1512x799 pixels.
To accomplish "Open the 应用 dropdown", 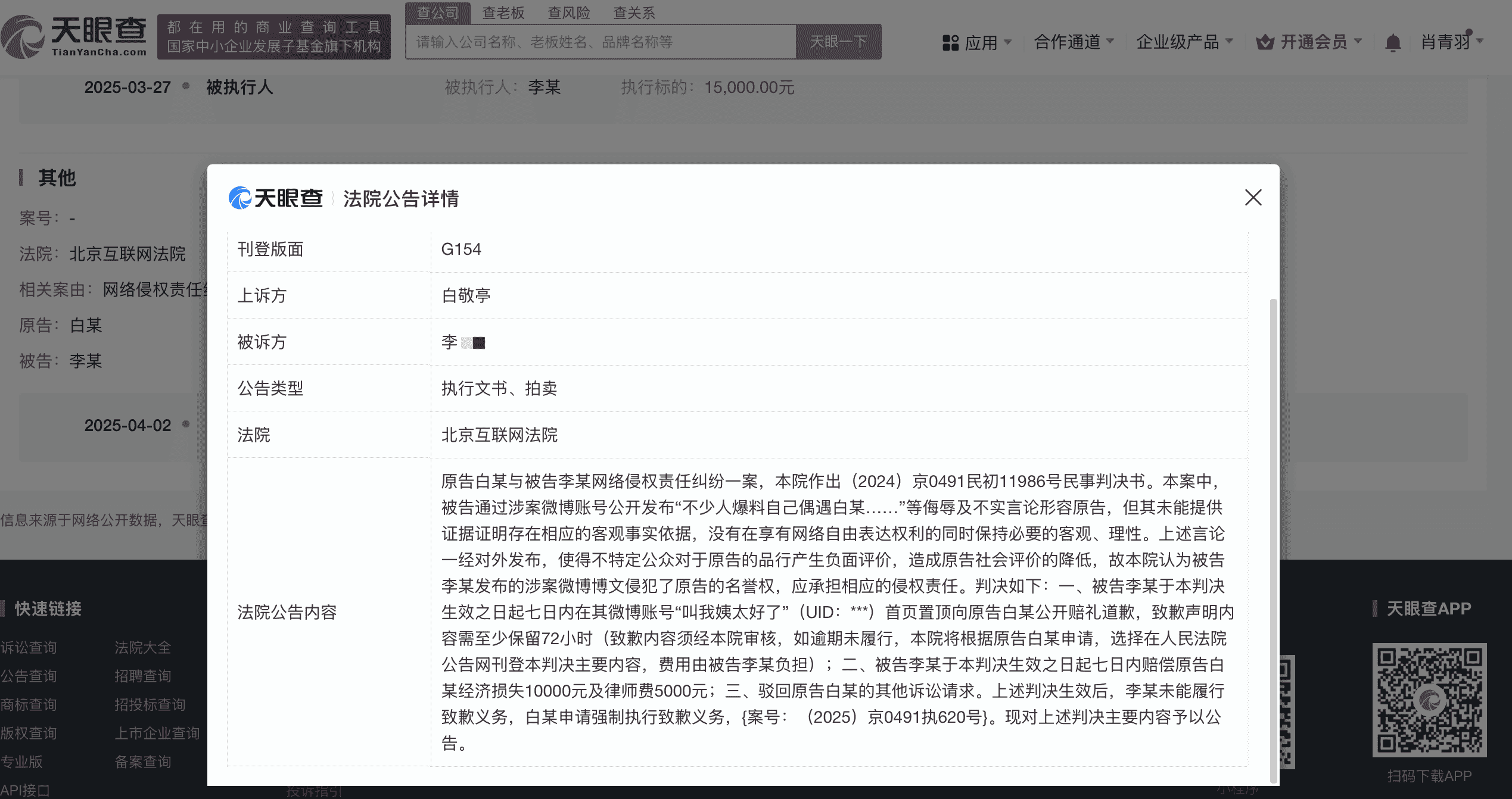I will [983, 42].
